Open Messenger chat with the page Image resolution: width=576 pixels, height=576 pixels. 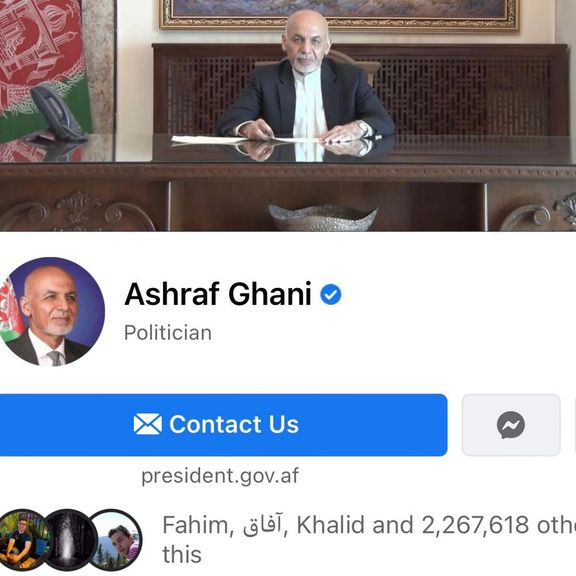pos(511,425)
